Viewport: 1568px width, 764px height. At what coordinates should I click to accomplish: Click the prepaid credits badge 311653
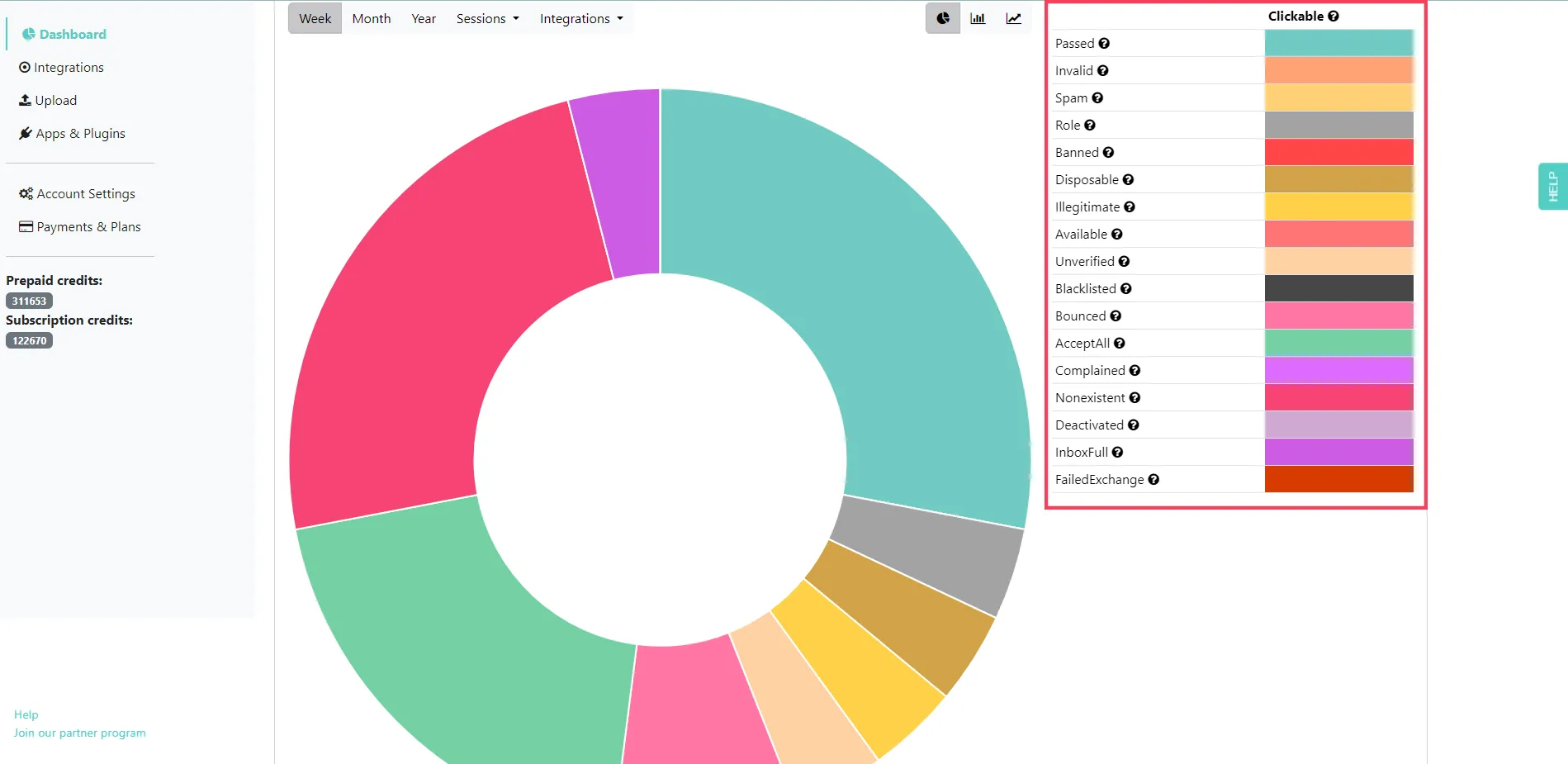coord(30,301)
